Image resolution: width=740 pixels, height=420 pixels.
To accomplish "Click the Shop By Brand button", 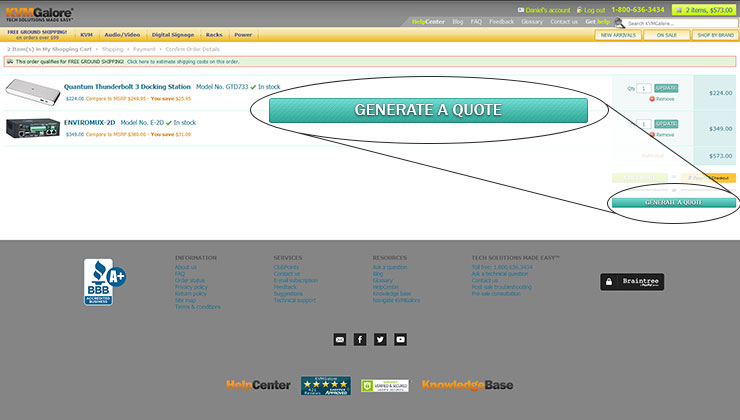I will tap(716, 35).
